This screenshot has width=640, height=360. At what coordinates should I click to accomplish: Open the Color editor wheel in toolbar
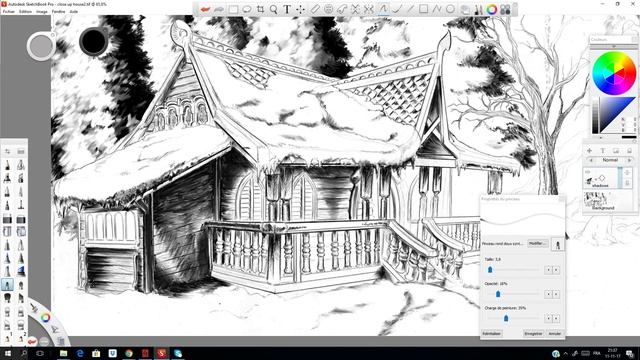pyautogui.click(x=492, y=9)
